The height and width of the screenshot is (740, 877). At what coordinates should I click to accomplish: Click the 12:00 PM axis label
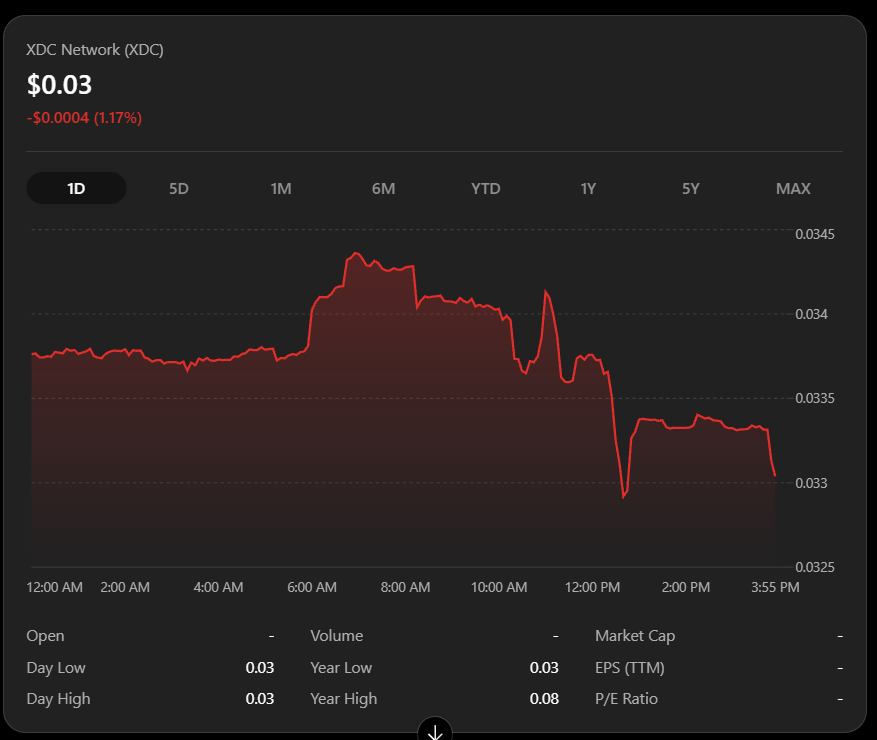point(592,587)
